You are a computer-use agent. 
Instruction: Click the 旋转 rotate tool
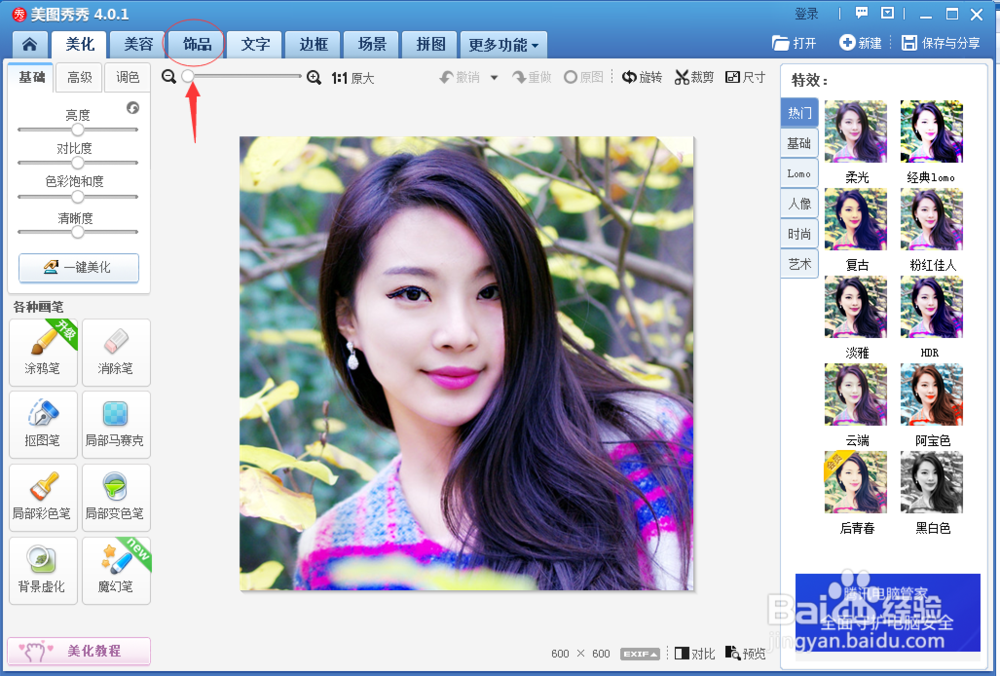point(642,77)
